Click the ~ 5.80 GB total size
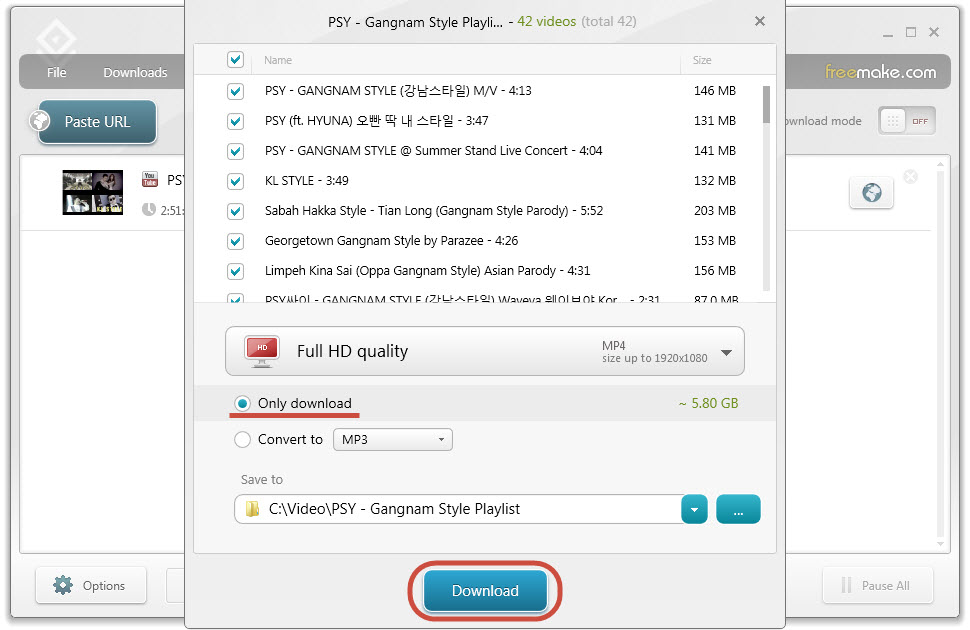 pos(708,403)
